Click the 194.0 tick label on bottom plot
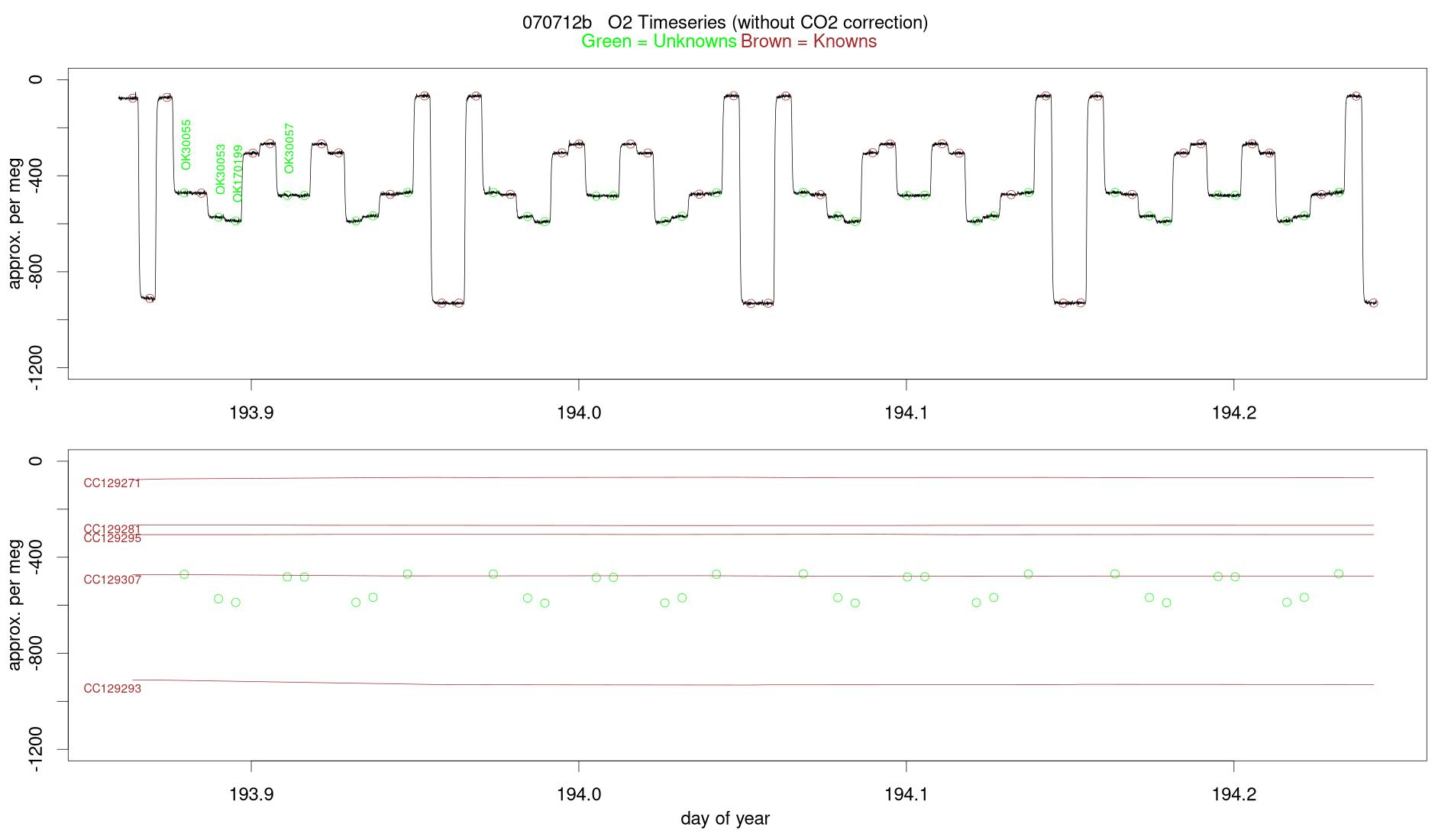1451x840 pixels. pyautogui.click(x=579, y=795)
